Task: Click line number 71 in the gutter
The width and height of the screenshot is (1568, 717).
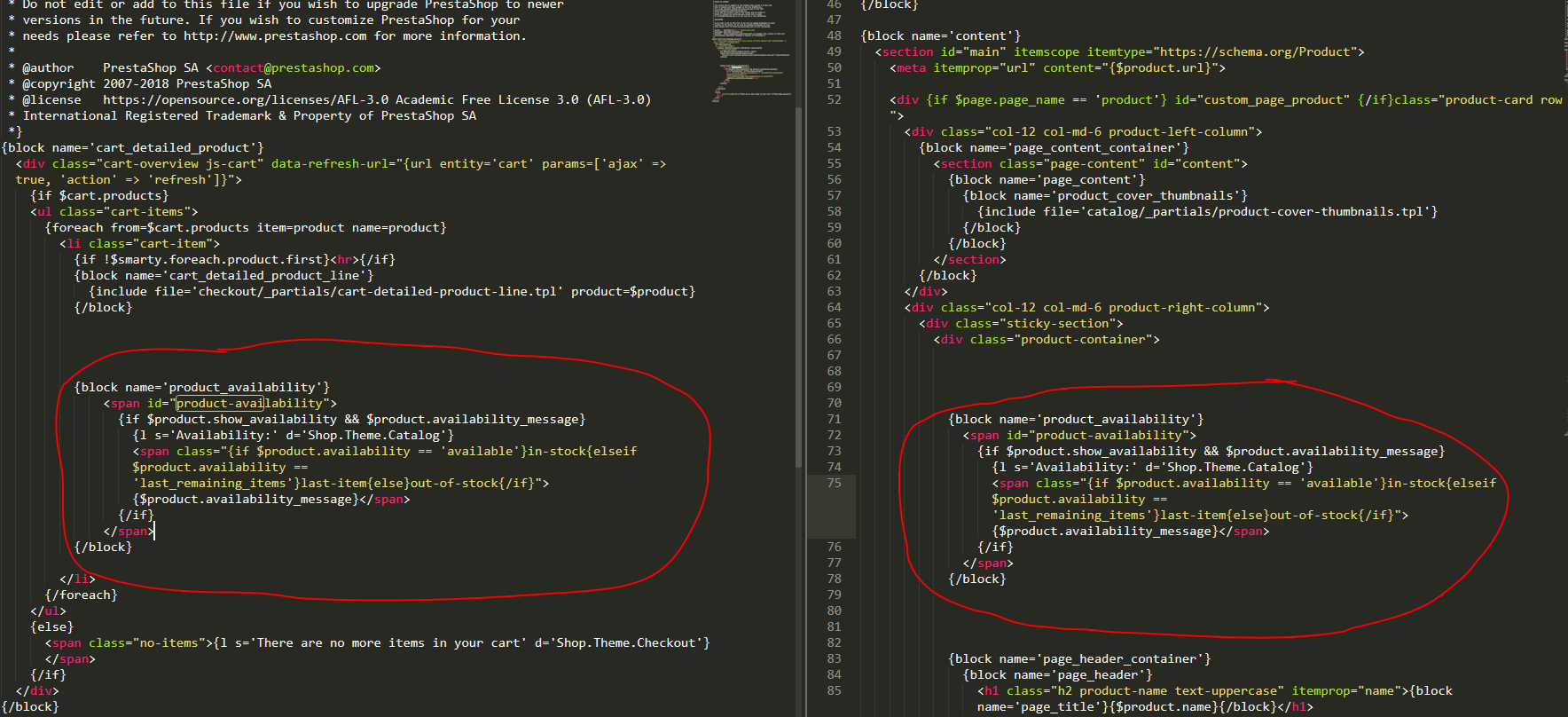Action: click(834, 420)
